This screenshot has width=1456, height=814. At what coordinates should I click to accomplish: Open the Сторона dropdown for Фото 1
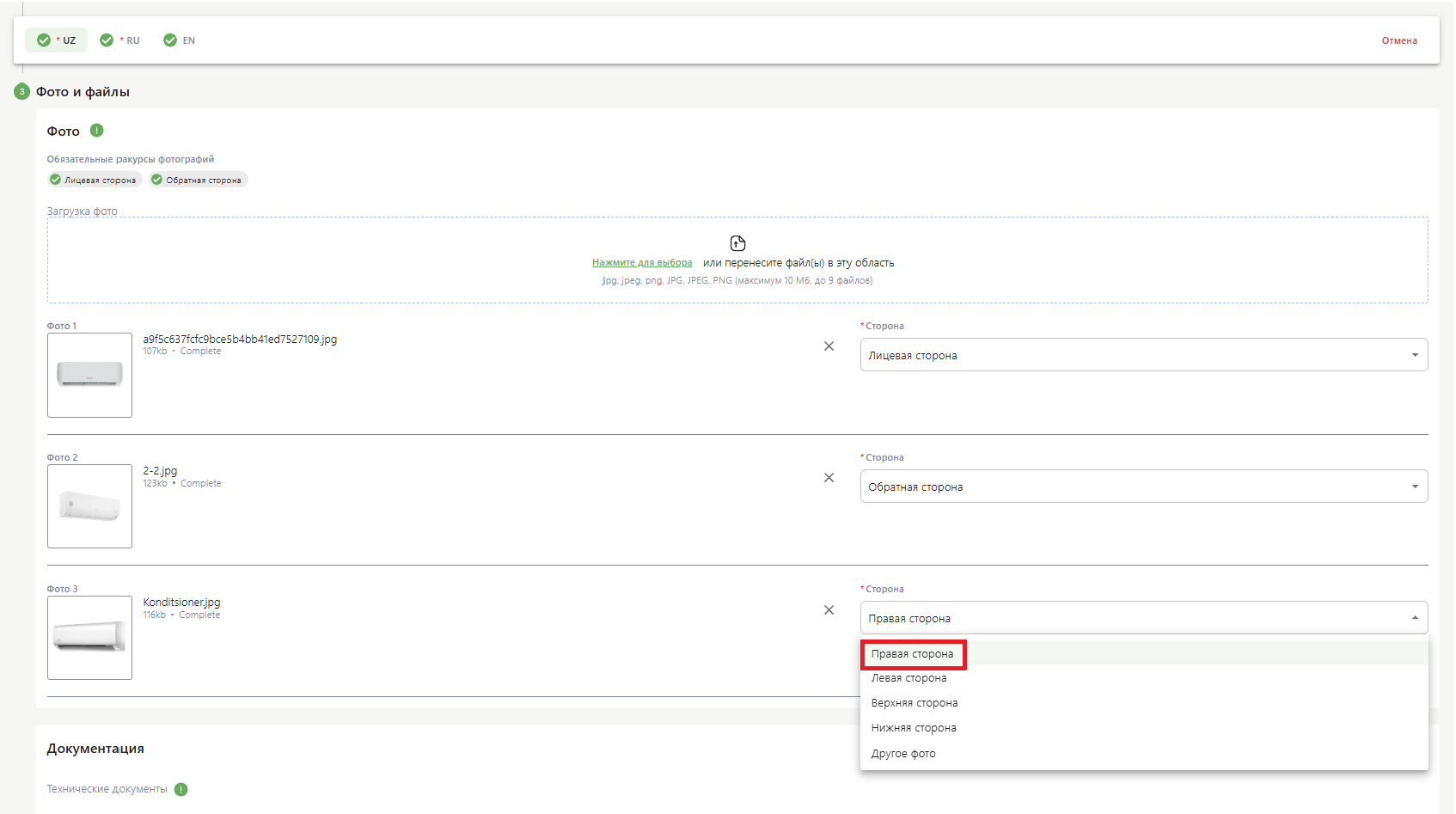(x=1143, y=355)
